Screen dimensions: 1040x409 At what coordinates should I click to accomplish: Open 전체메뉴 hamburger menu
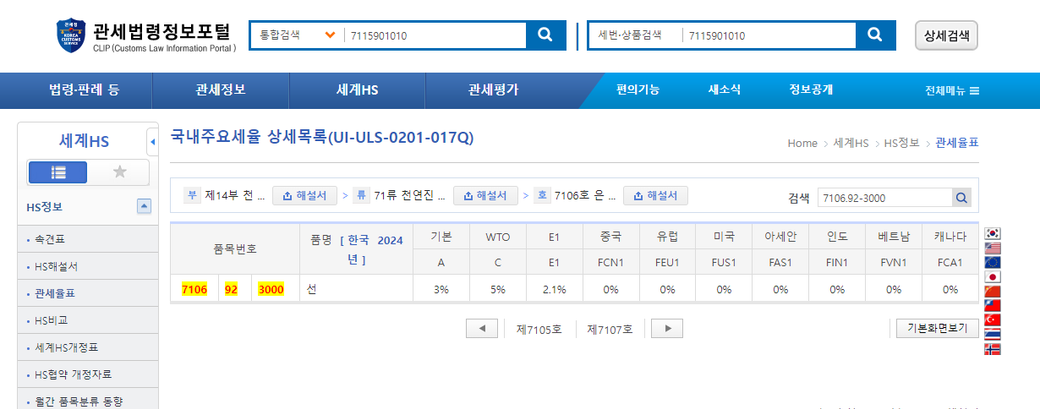(952, 91)
